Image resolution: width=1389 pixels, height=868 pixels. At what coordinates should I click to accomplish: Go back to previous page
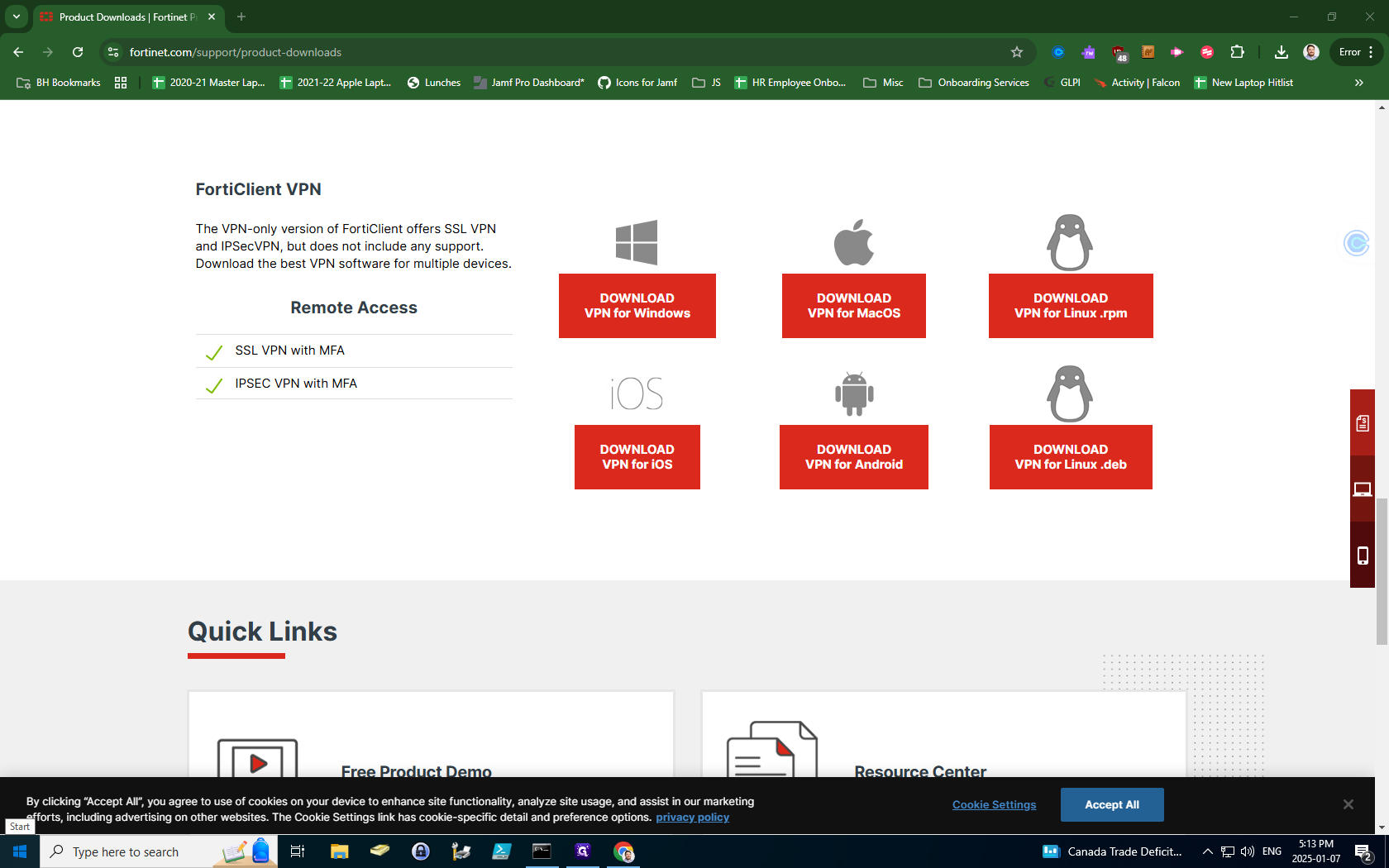(x=18, y=52)
